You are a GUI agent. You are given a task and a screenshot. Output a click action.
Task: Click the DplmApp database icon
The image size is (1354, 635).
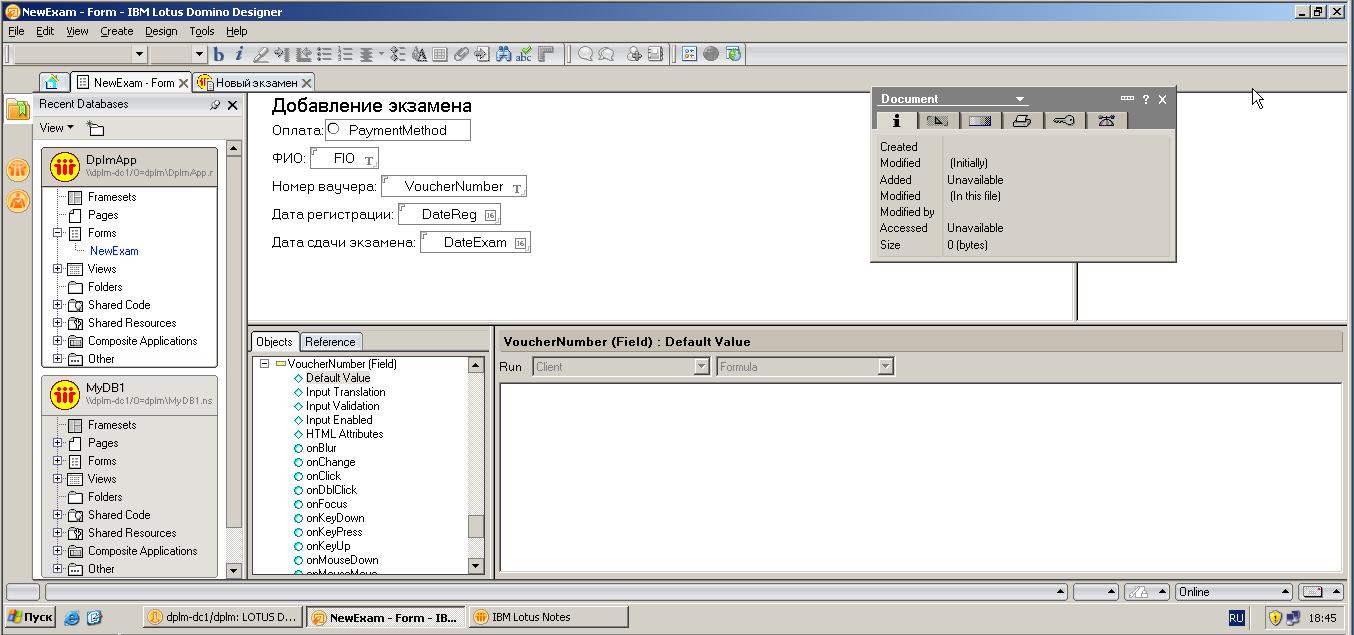click(65, 166)
